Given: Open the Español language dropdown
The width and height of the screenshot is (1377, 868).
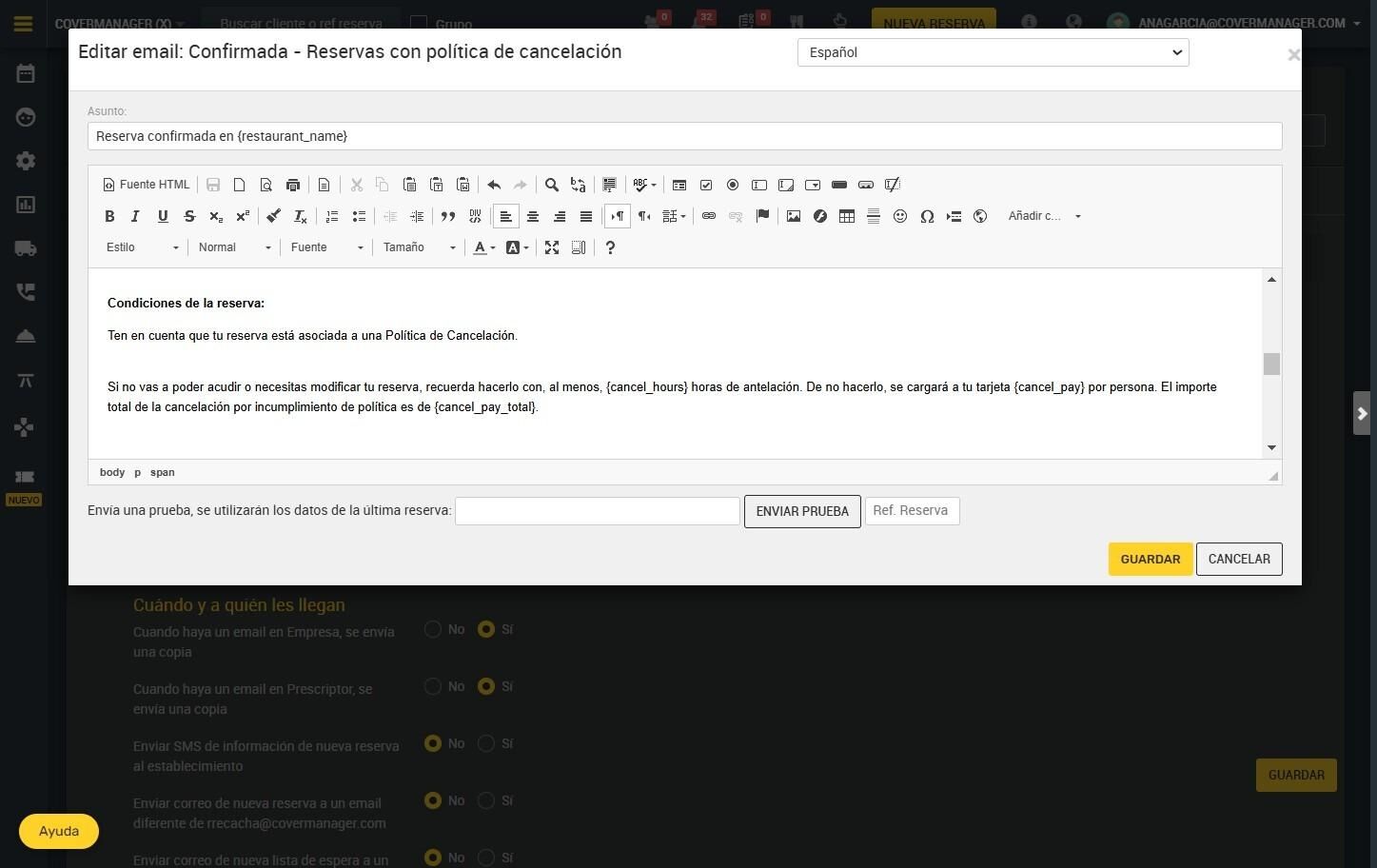Looking at the screenshot, I should (x=993, y=52).
